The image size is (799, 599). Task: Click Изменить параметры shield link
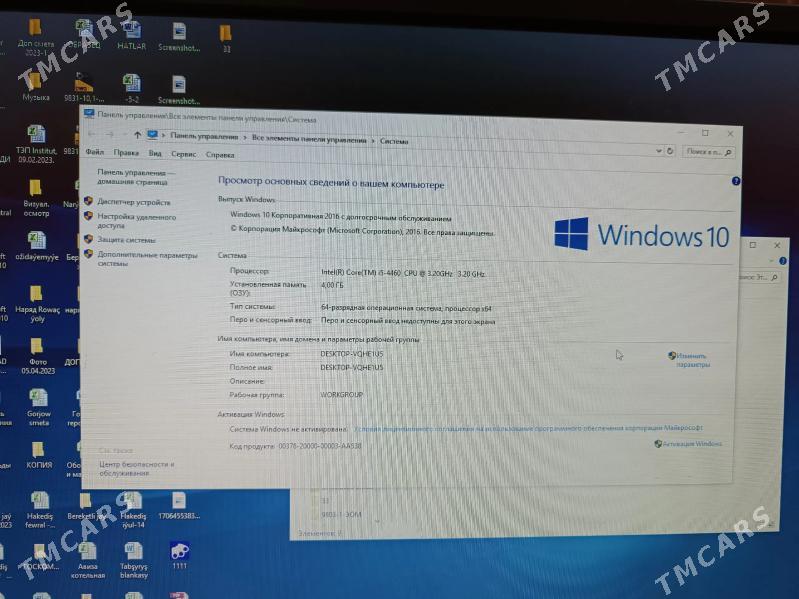click(x=691, y=360)
